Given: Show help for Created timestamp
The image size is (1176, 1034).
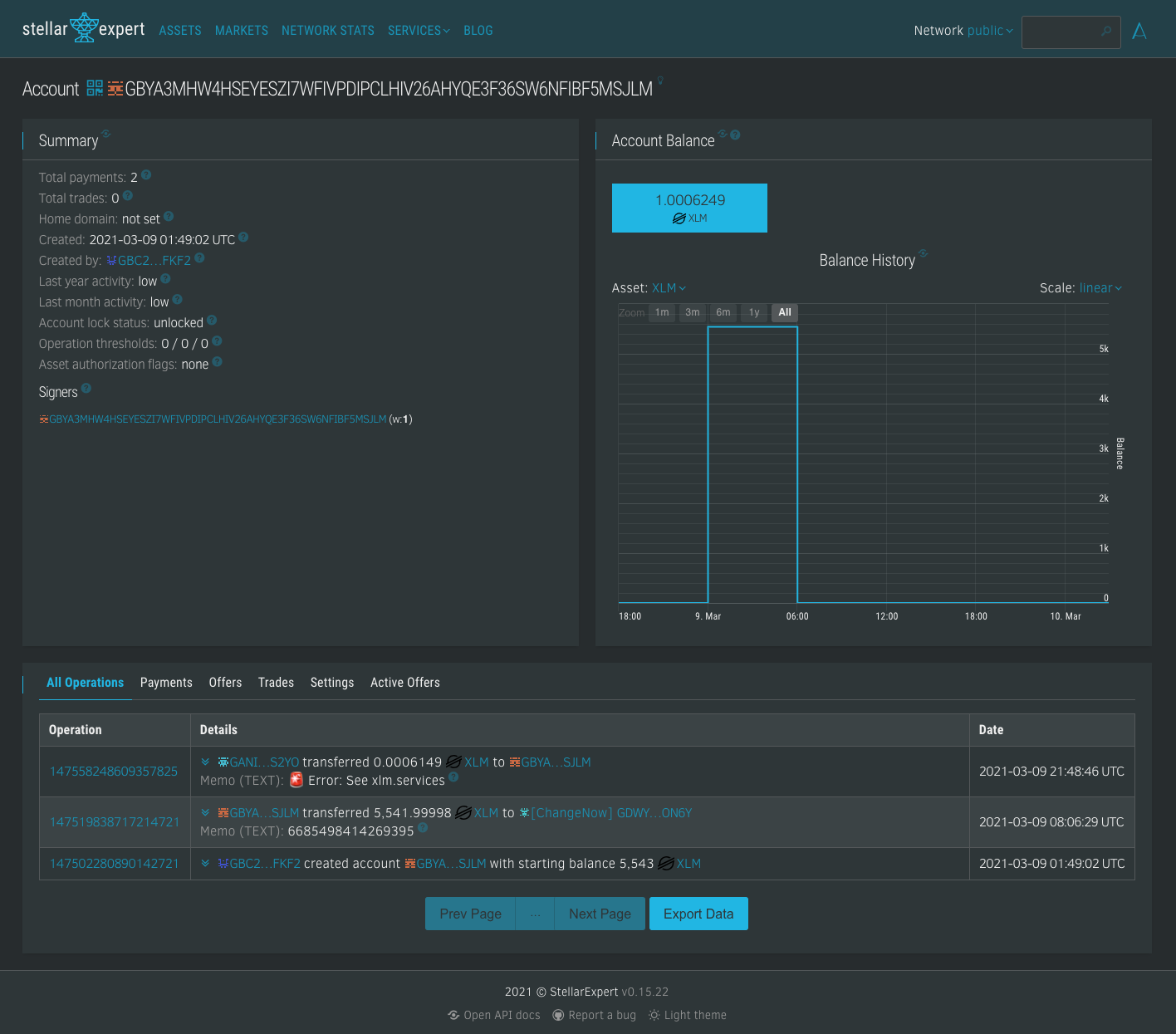Looking at the screenshot, I should pos(243,237).
